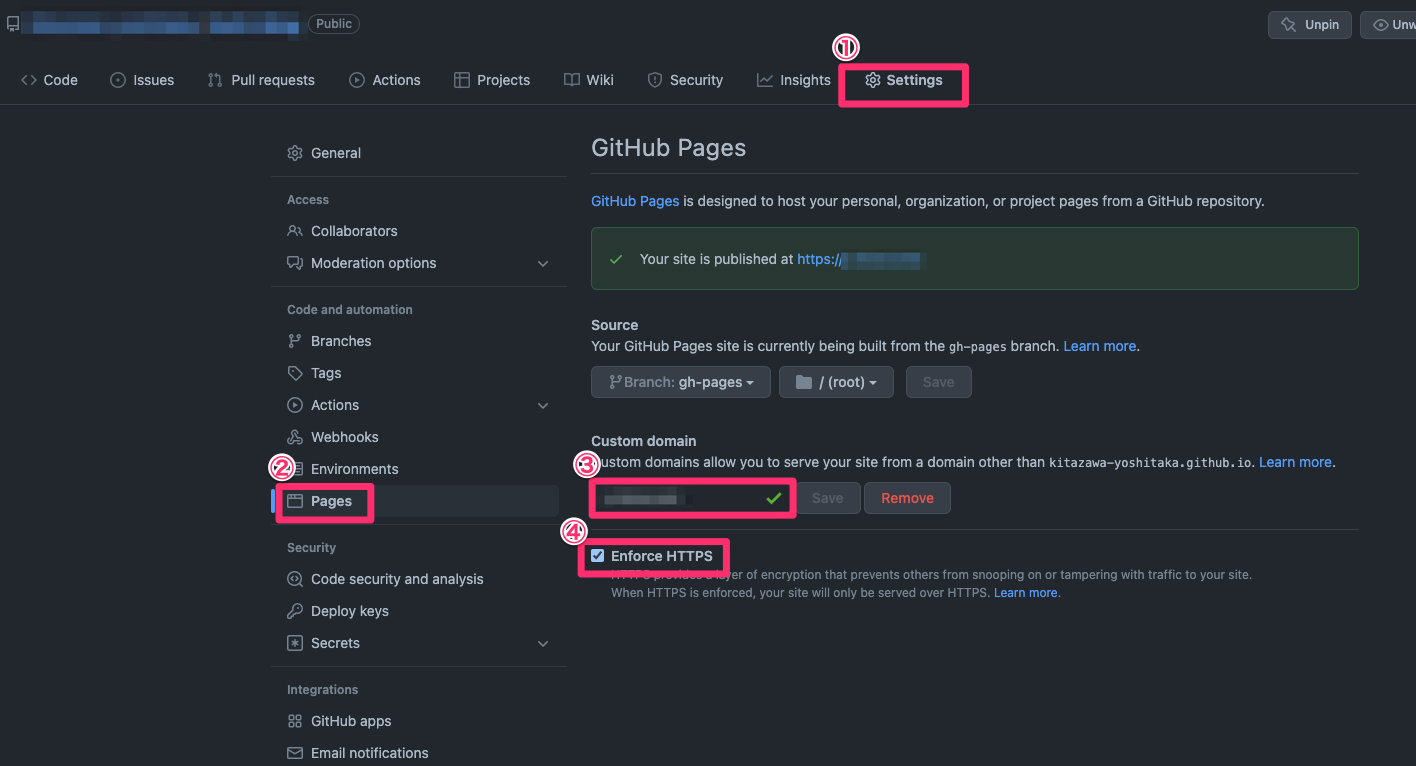Viewport: 1416px width, 766px height.
Task: Click the gear icon next to General
Action: pos(295,153)
